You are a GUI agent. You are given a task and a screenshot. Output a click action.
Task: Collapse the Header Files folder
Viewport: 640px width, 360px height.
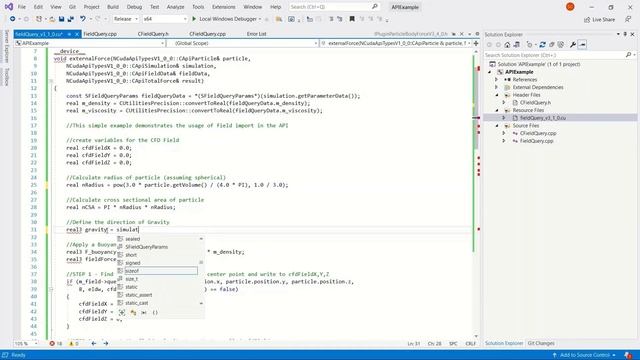(497, 95)
